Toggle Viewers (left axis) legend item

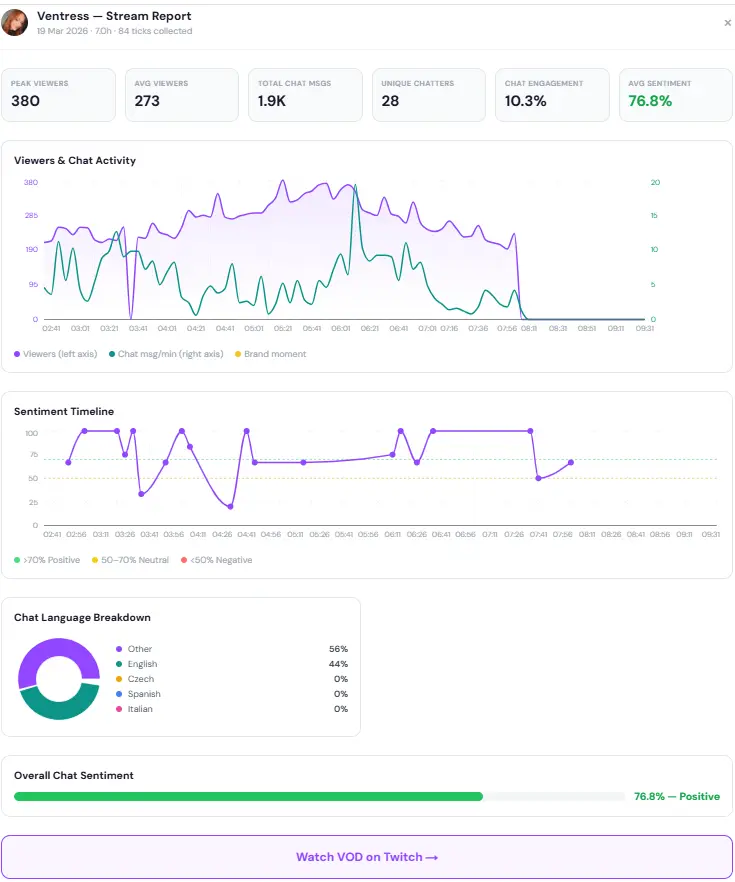click(x=56, y=354)
